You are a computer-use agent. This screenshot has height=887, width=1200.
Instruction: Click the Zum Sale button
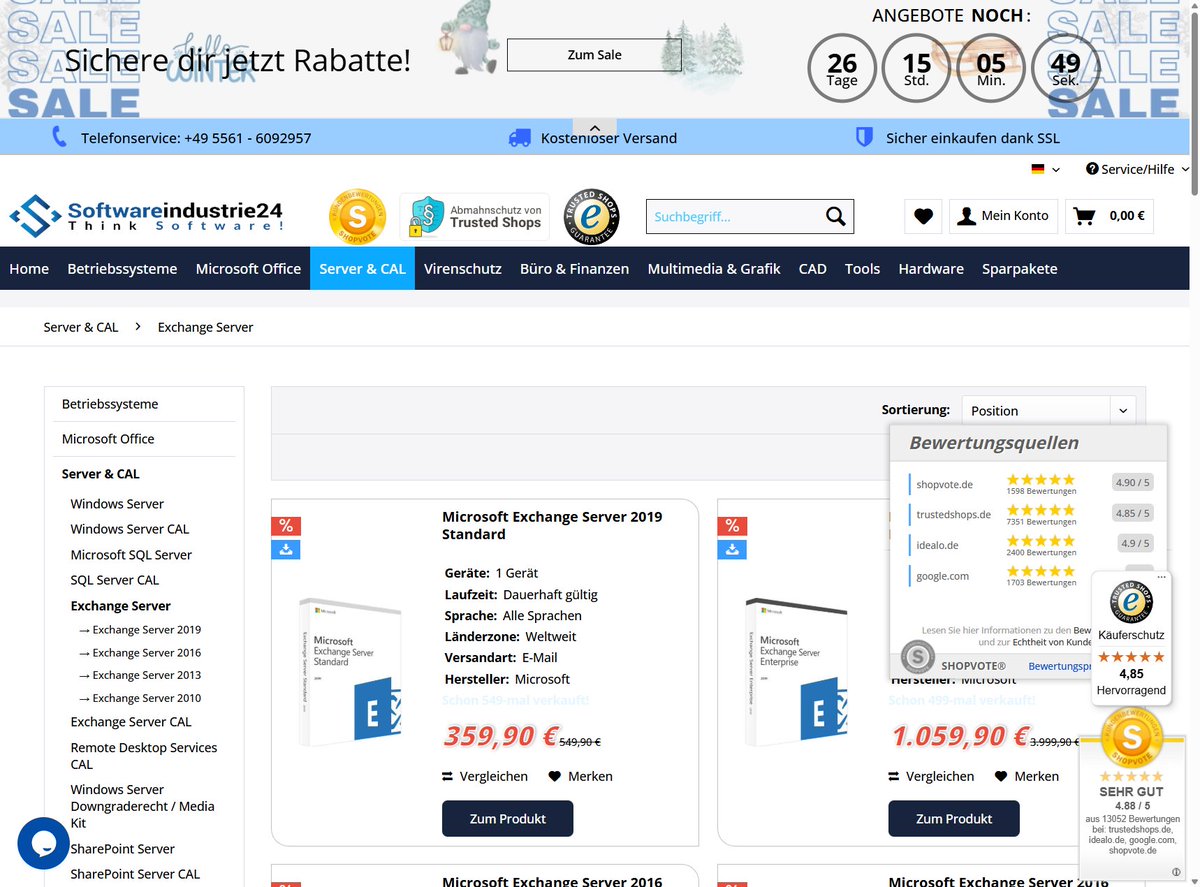[x=594, y=55]
